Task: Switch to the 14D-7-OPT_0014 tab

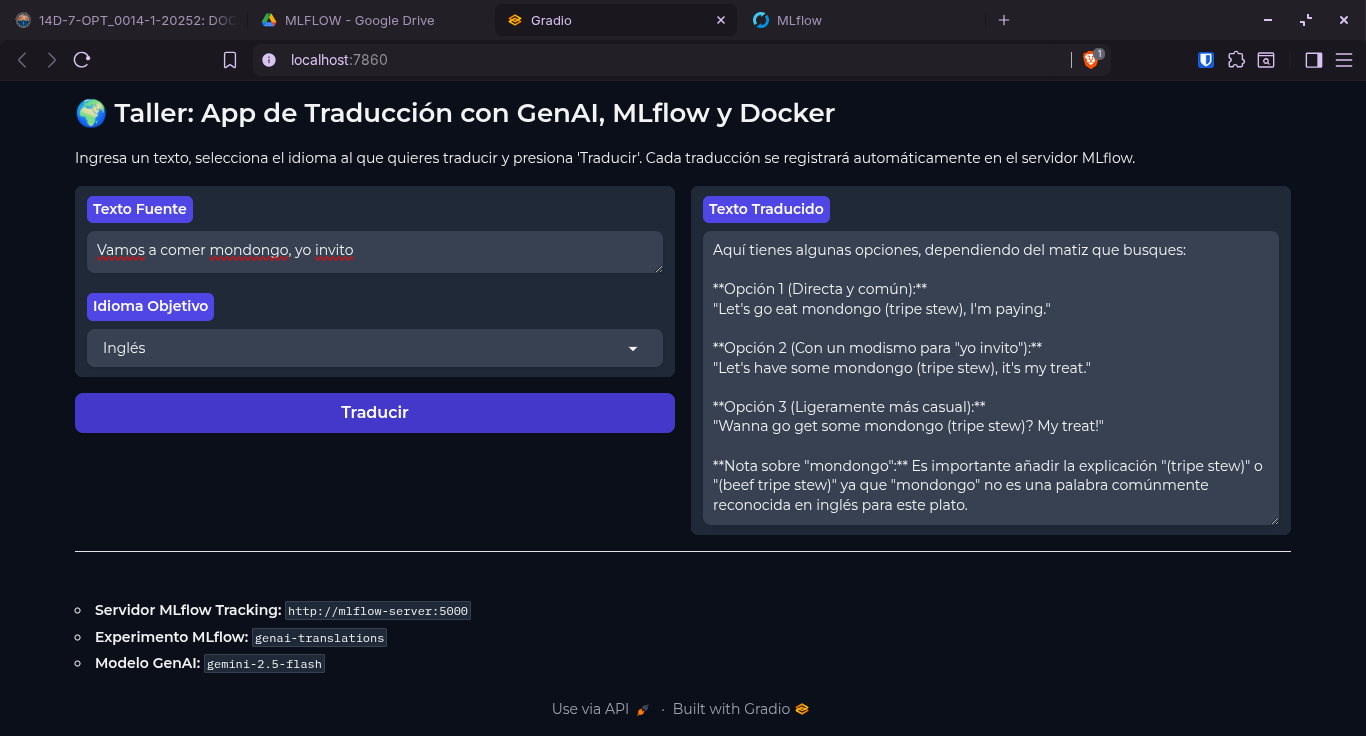Action: [124, 20]
